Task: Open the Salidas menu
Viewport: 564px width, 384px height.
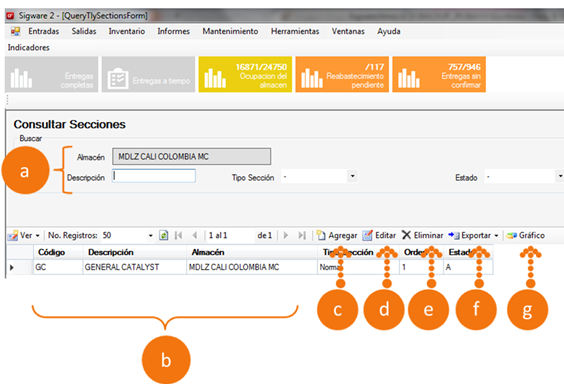Action: (x=84, y=31)
